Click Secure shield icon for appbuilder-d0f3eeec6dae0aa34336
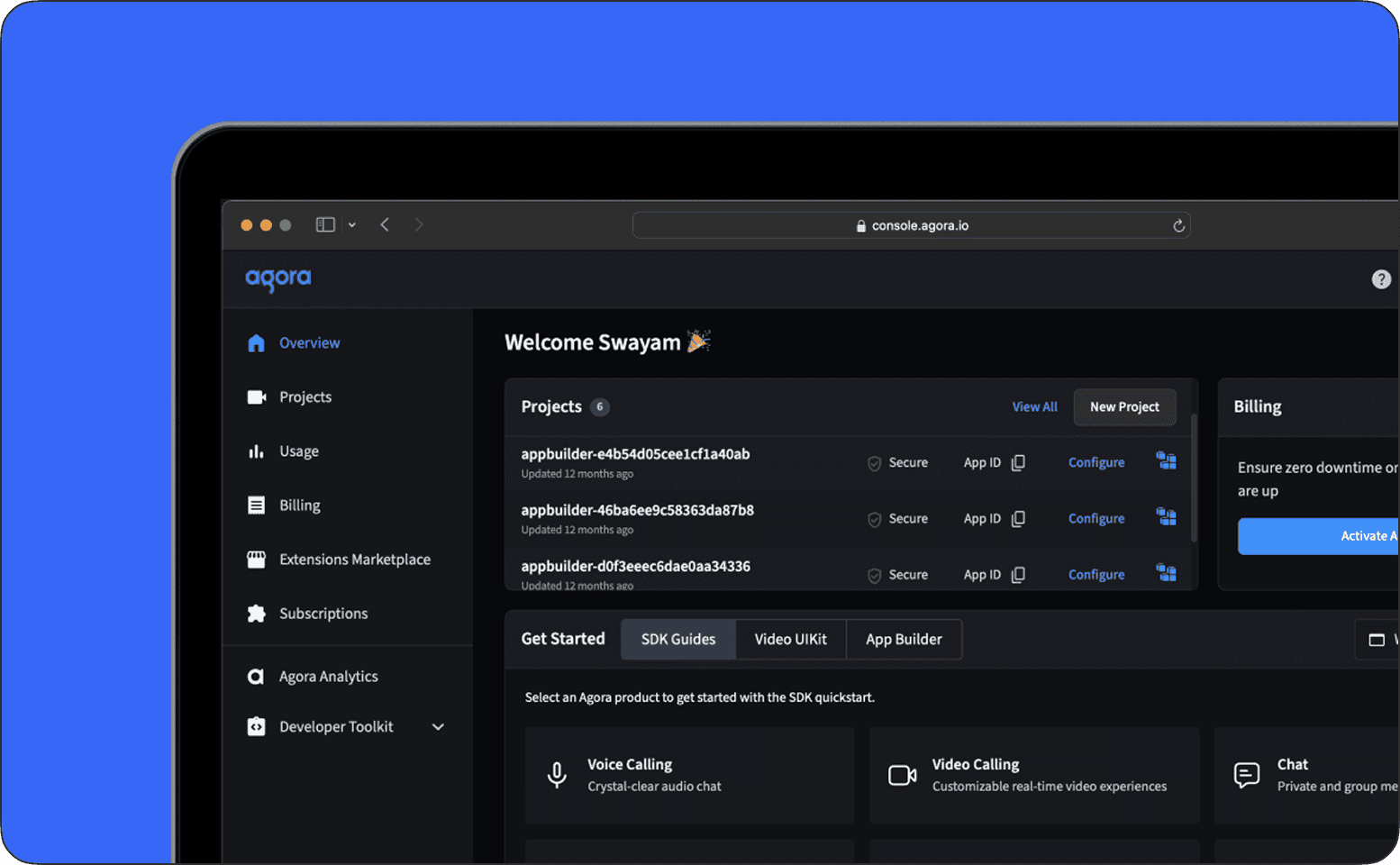 tap(874, 575)
